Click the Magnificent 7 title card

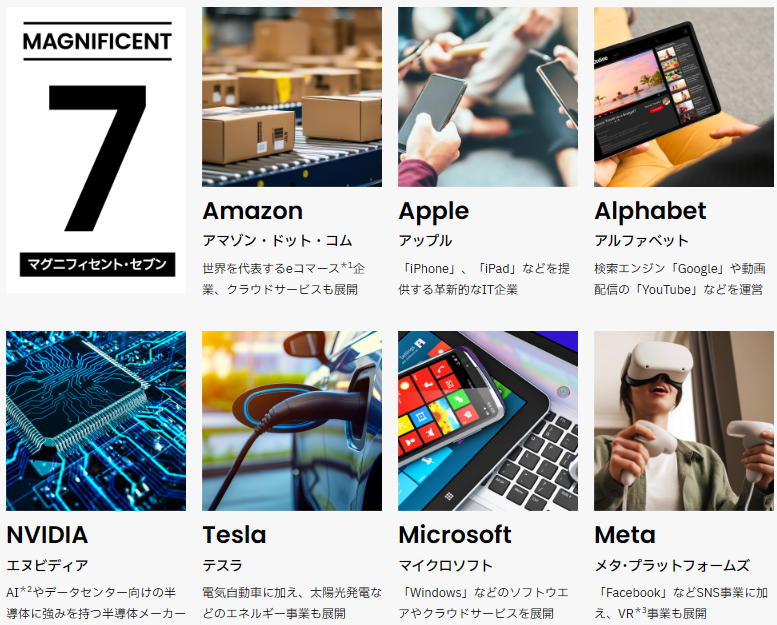pos(96,150)
